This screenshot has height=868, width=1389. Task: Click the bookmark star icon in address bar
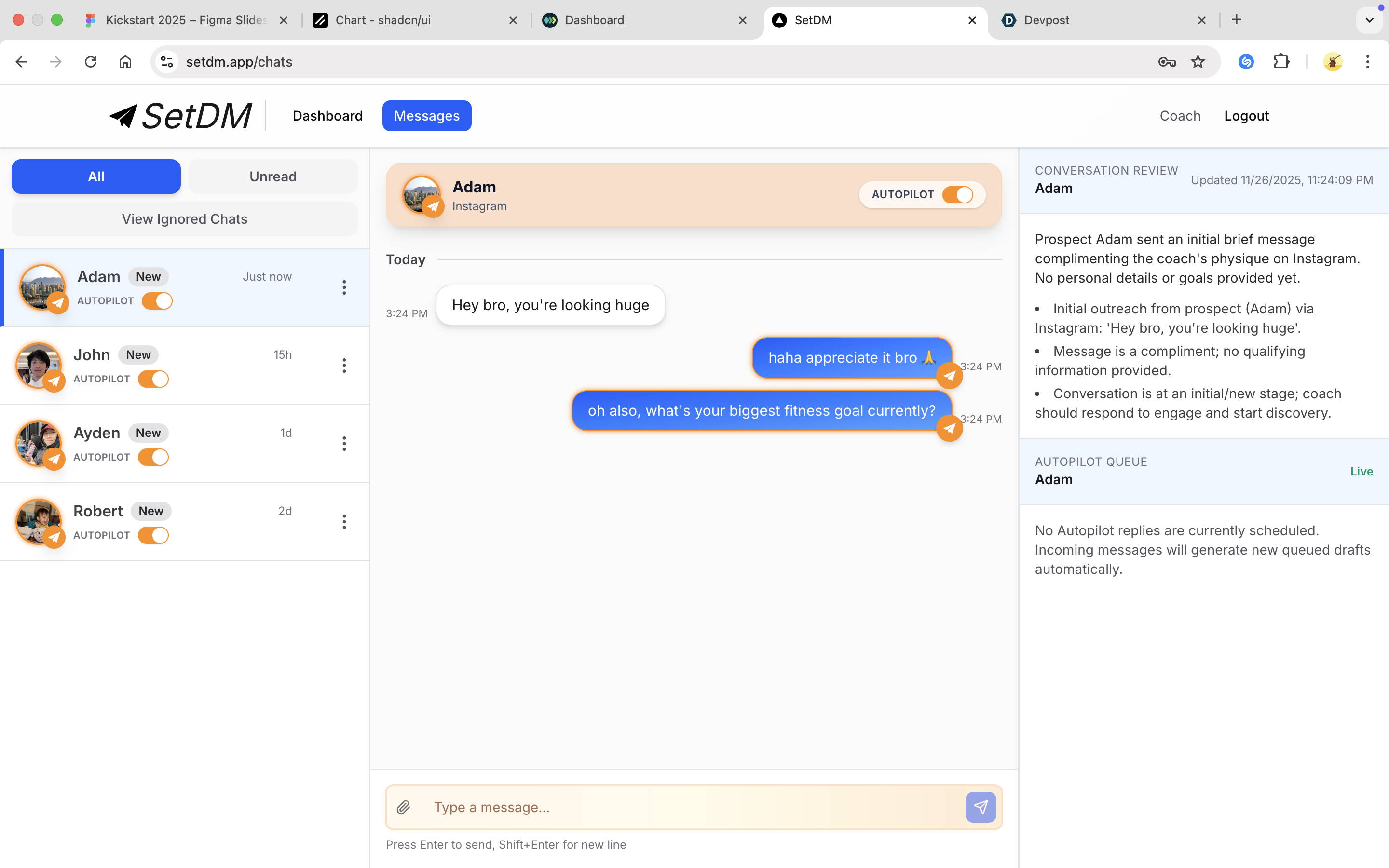pos(1198,62)
